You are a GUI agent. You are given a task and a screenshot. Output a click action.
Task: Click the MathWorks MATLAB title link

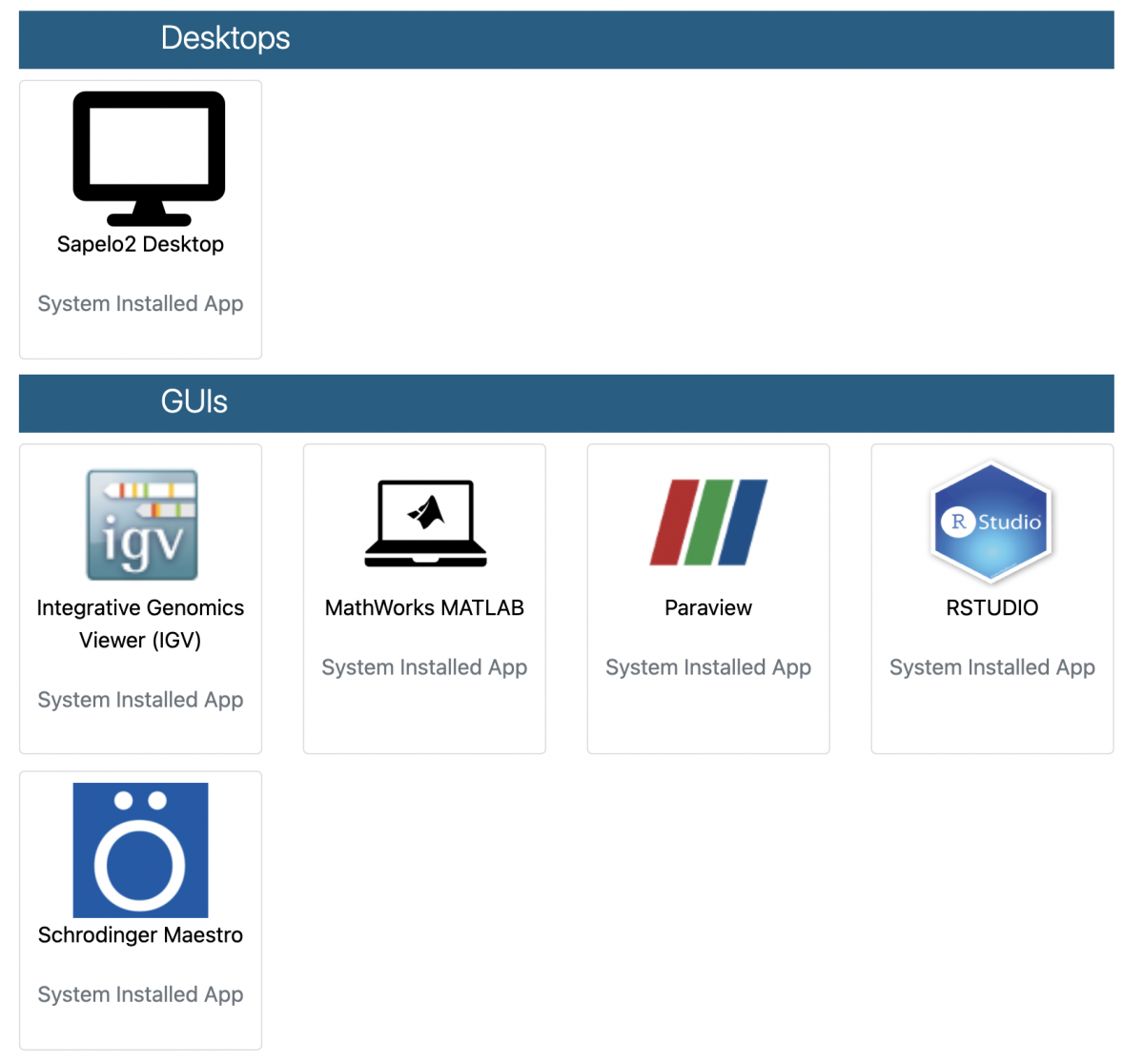[424, 607]
